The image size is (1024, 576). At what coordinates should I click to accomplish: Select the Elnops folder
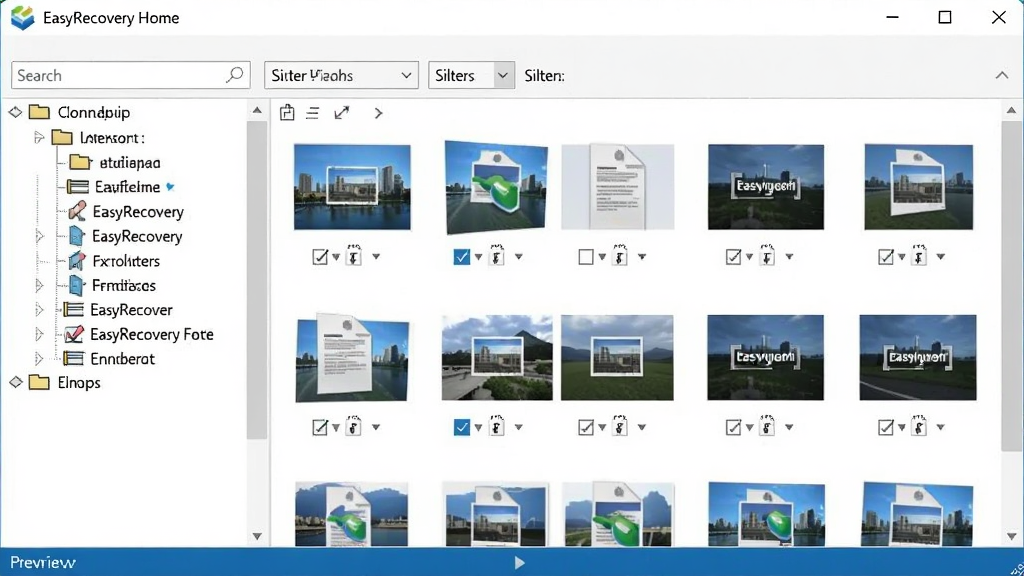[x=78, y=383]
